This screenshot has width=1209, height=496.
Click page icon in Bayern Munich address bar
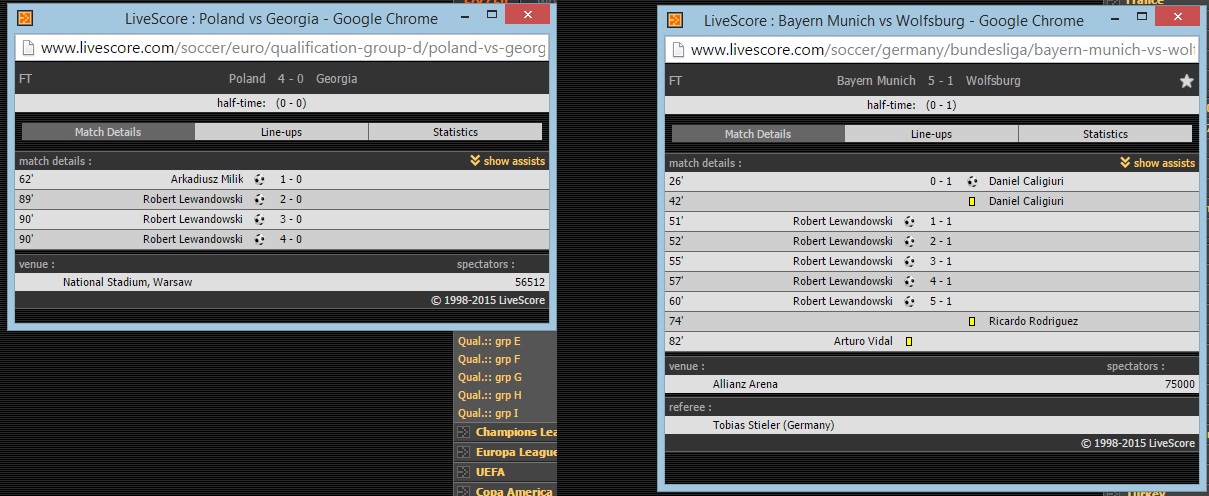click(x=678, y=50)
